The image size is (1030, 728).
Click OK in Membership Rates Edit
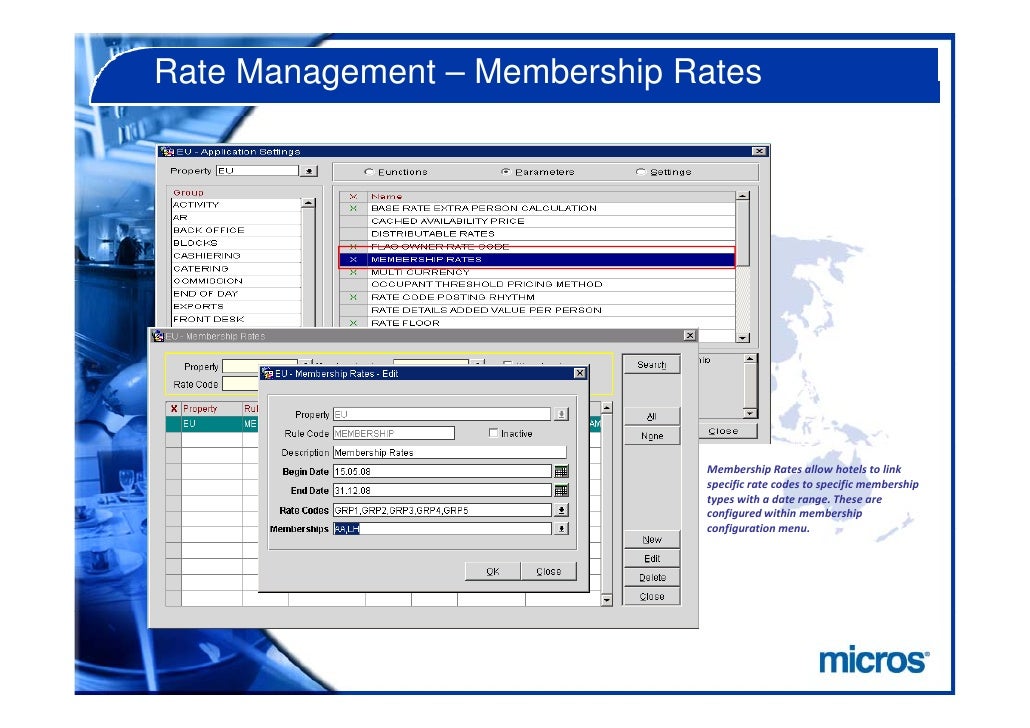pyautogui.click(x=493, y=571)
